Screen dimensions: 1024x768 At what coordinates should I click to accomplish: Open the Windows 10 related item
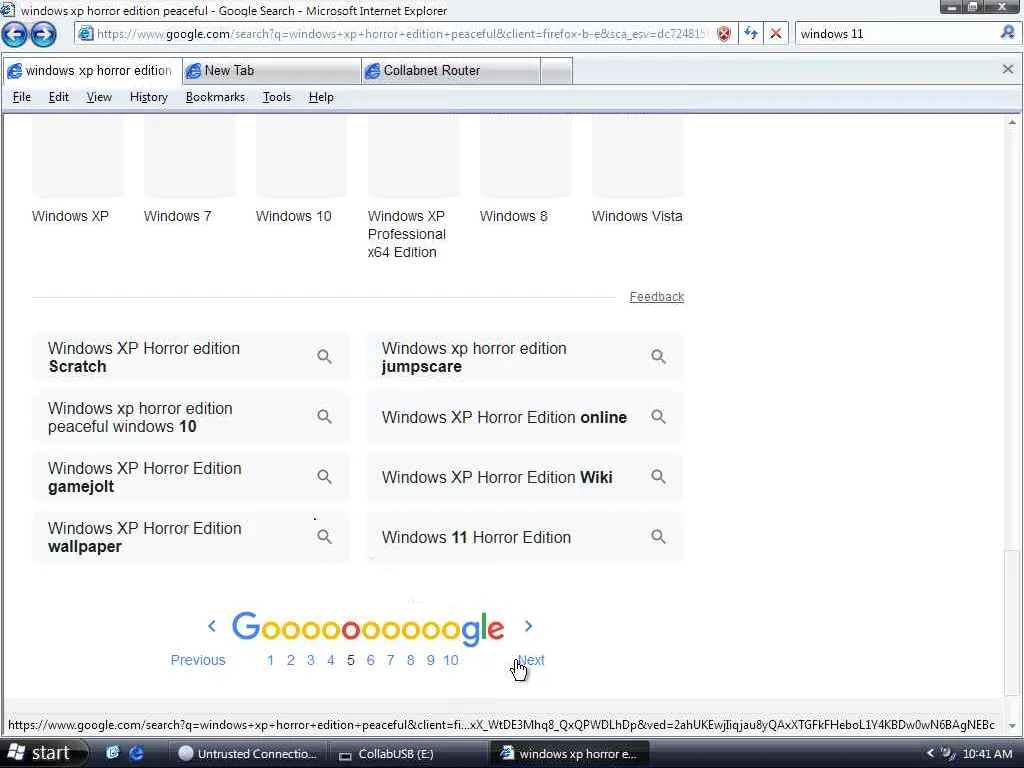[301, 170]
